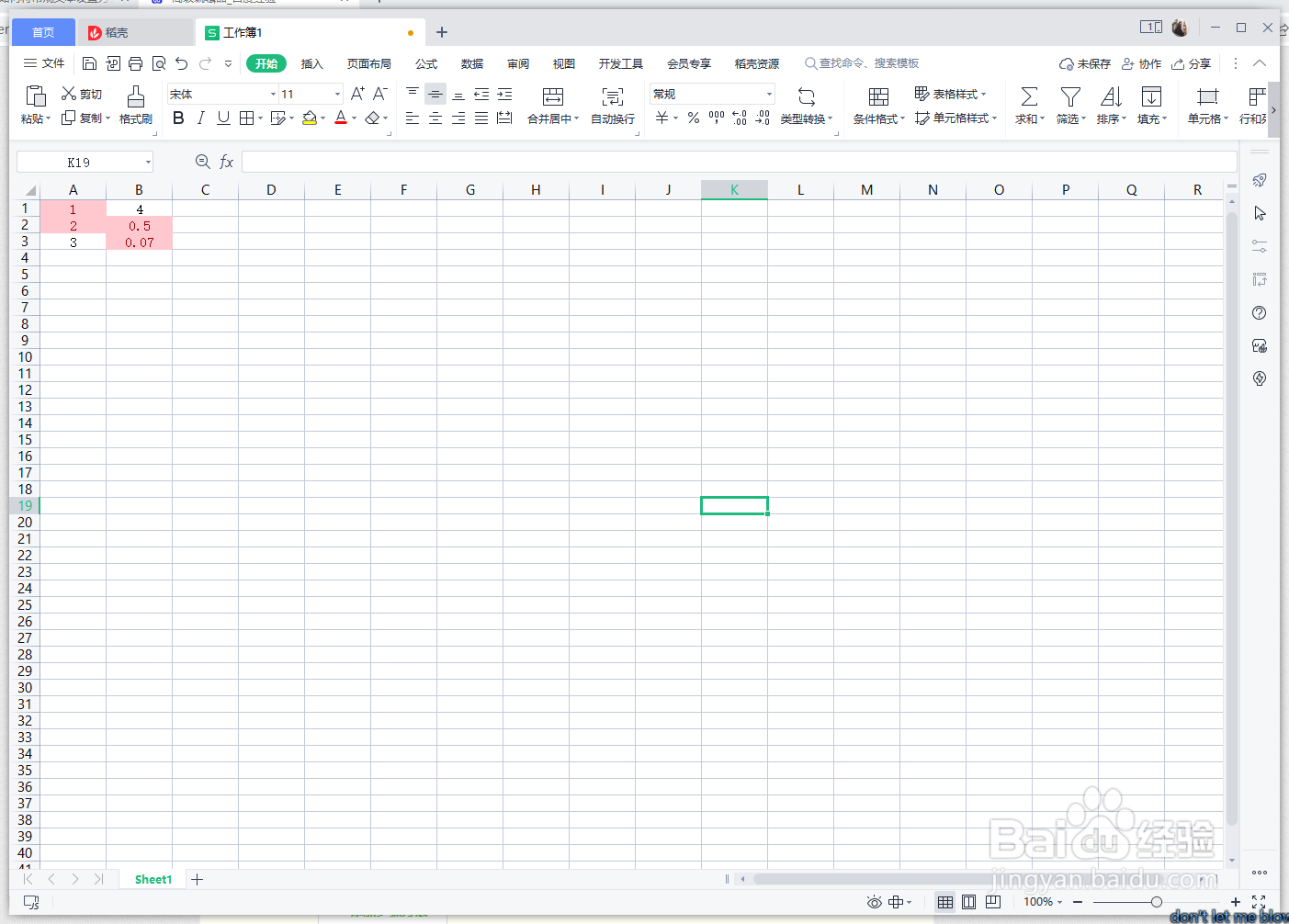Click the Merge and Center (合并居中) icon

click(x=553, y=96)
